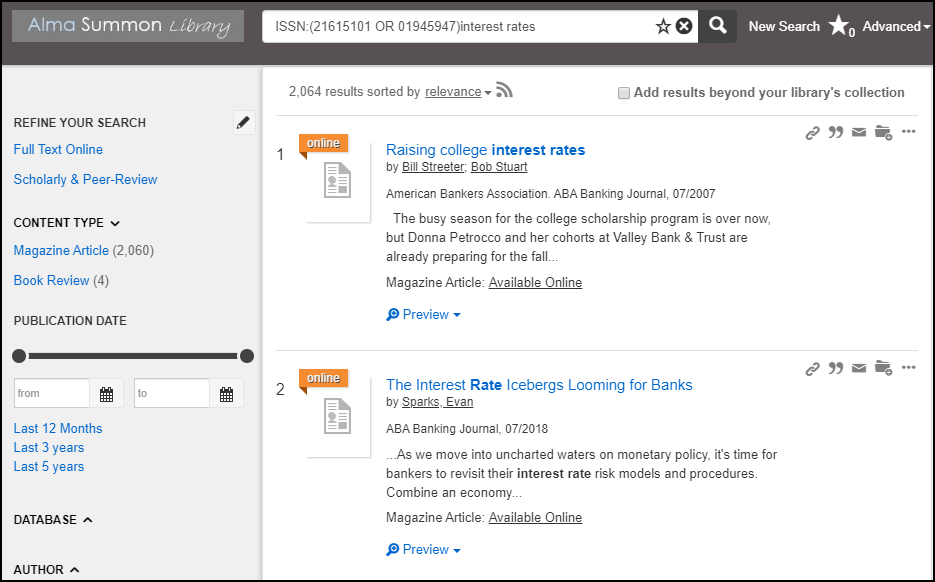
Task: Open the calendar picker for the to date
Action: (227, 394)
